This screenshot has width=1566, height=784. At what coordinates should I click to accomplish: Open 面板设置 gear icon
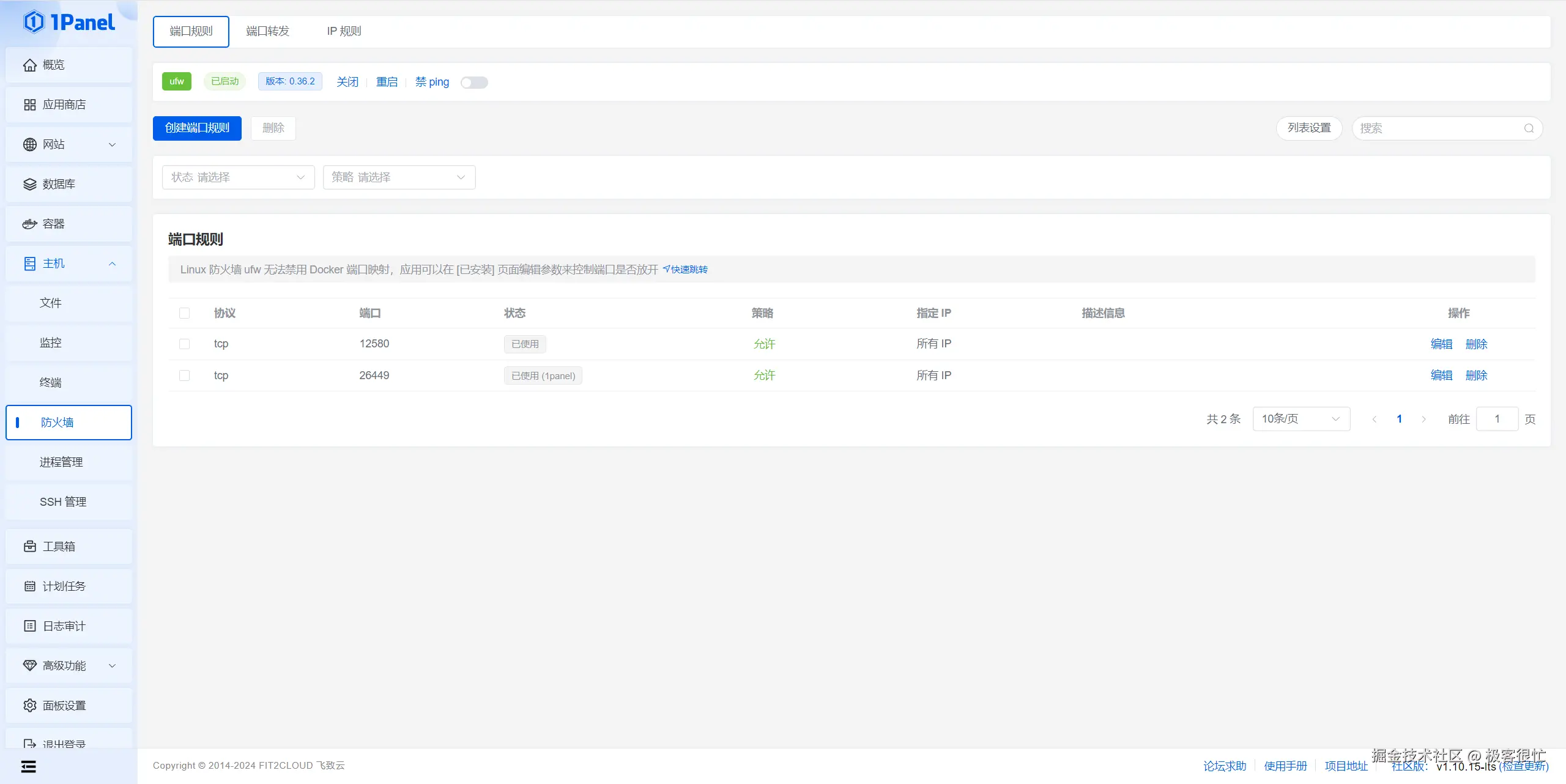point(29,705)
